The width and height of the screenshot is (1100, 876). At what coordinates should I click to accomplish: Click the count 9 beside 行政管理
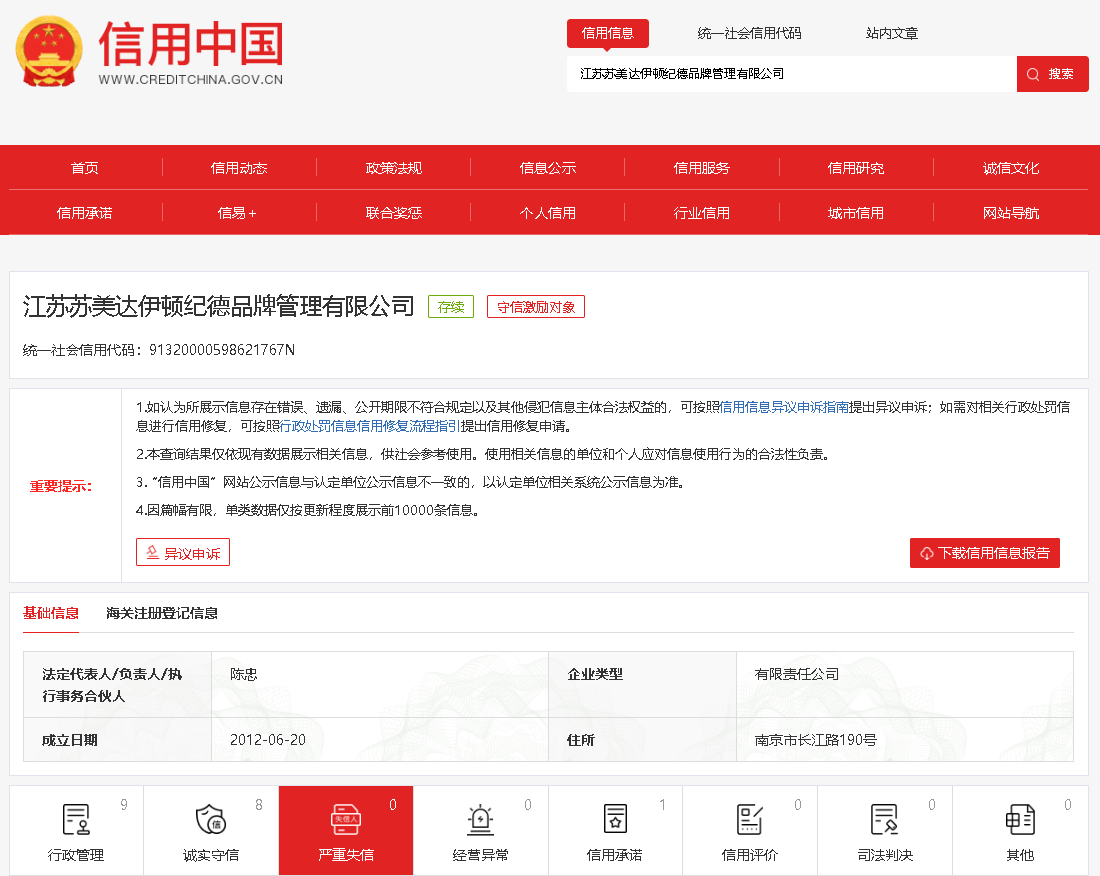click(x=123, y=804)
